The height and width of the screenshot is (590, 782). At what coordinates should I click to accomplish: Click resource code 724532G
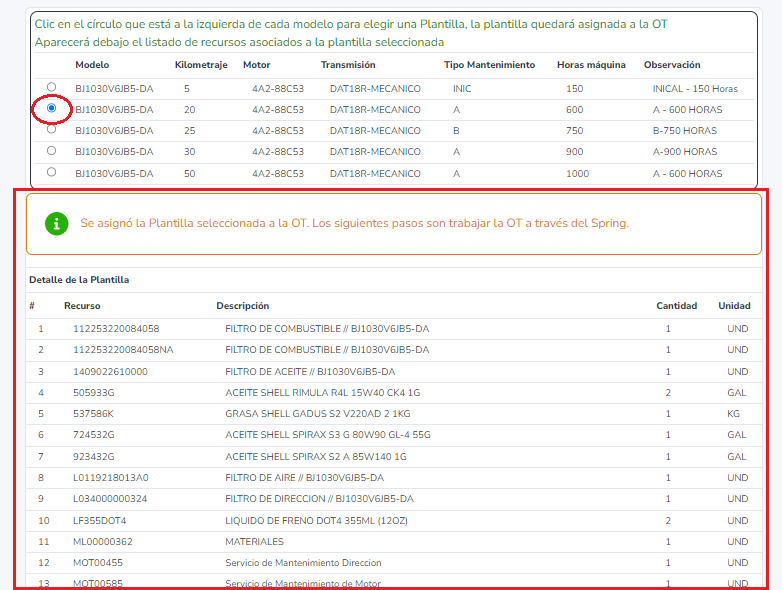pyautogui.click(x=94, y=435)
